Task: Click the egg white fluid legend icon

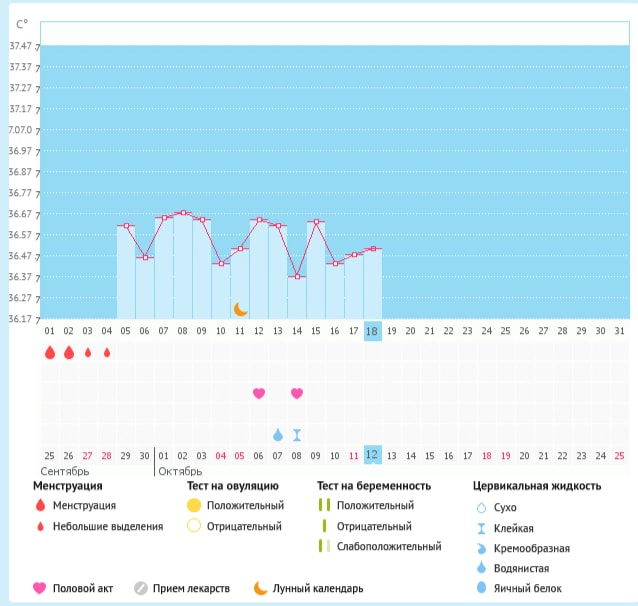Action: (x=483, y=588)
